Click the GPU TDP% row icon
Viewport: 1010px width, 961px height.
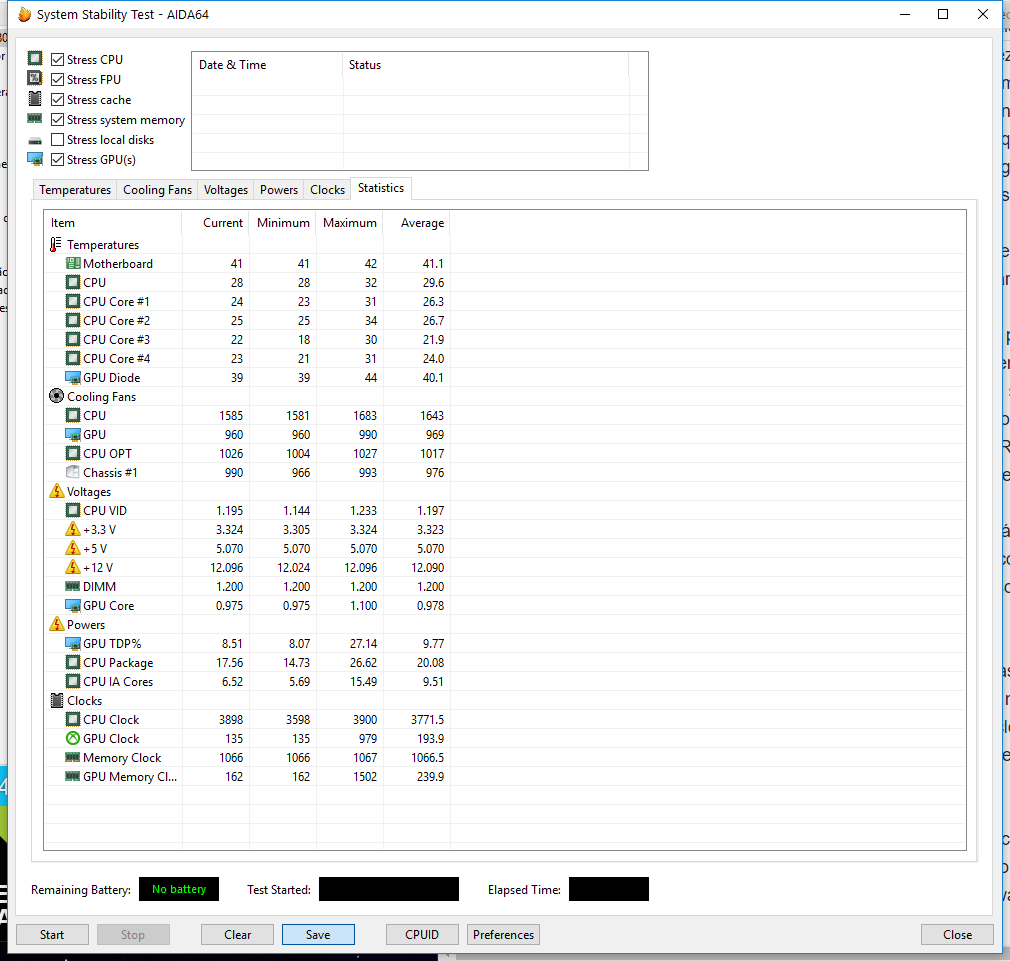click(x=73, y=643)
